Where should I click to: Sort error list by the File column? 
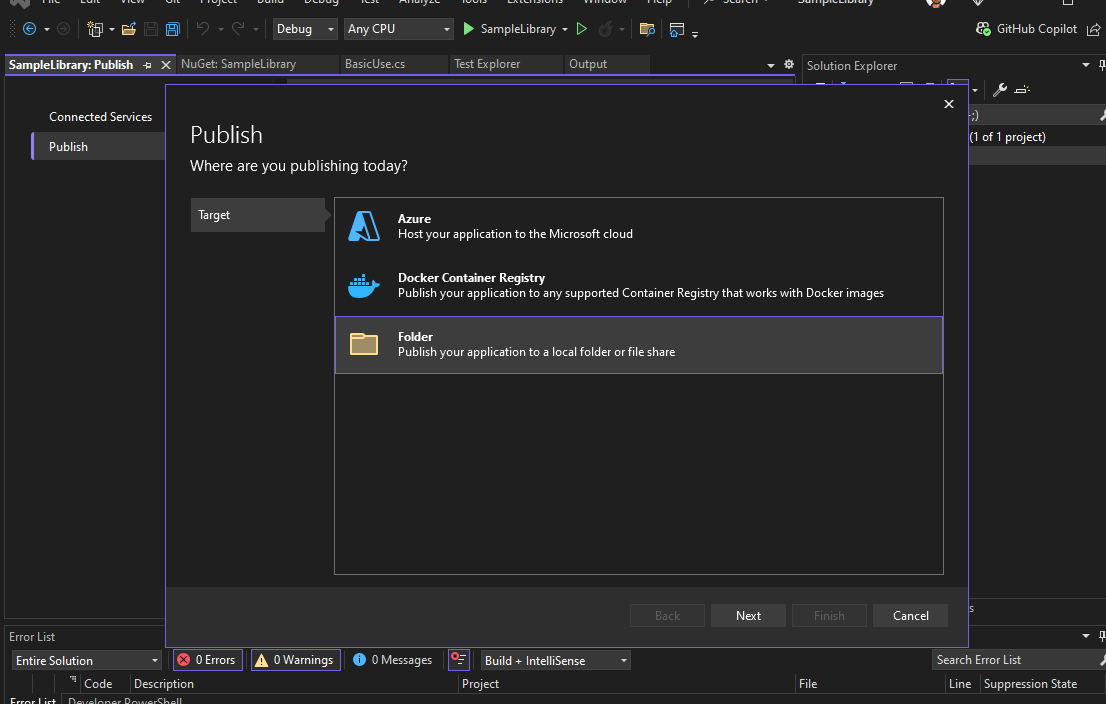click(x=870, y=684)
